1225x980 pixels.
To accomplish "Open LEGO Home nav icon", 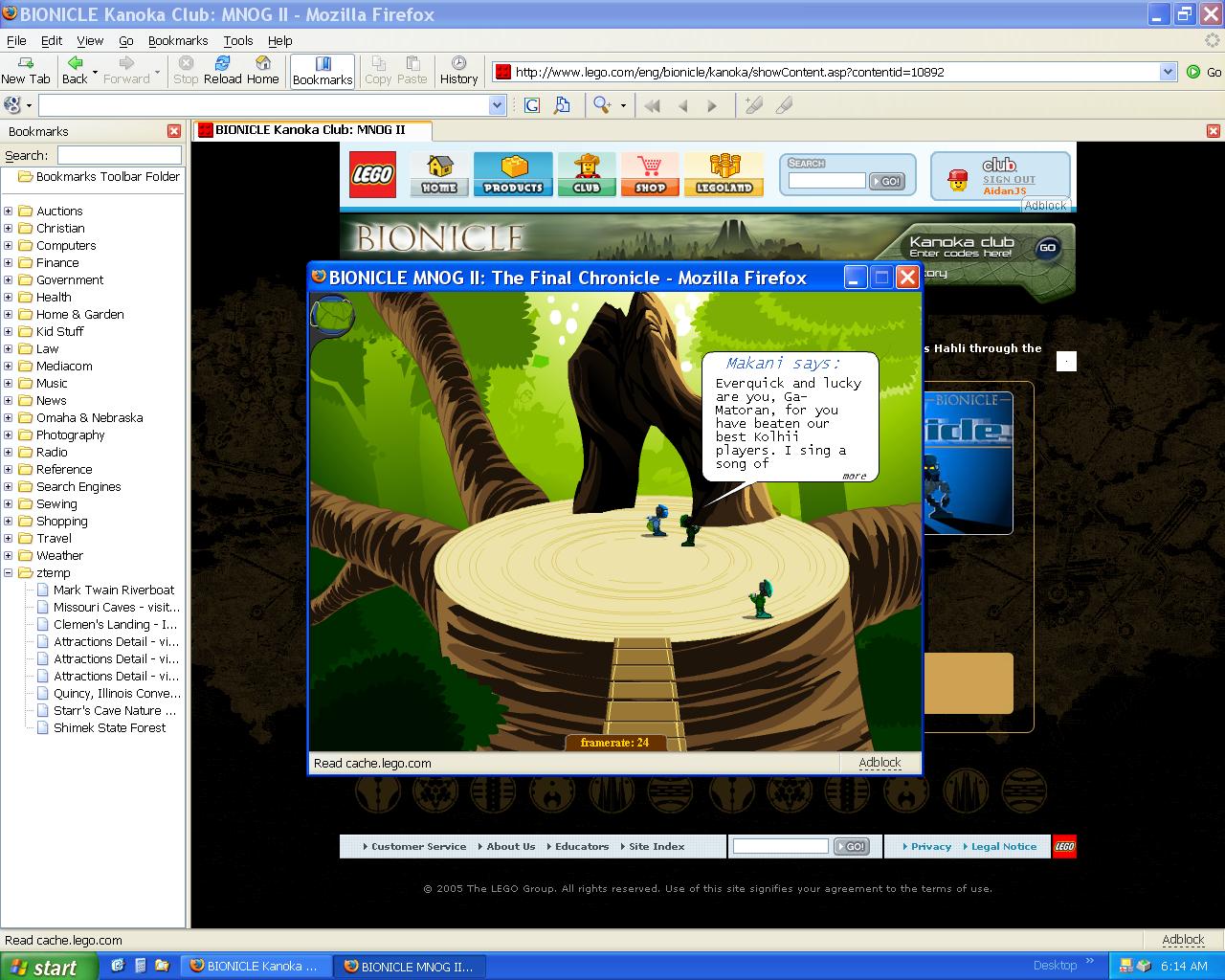I will (x=439, y=174).
